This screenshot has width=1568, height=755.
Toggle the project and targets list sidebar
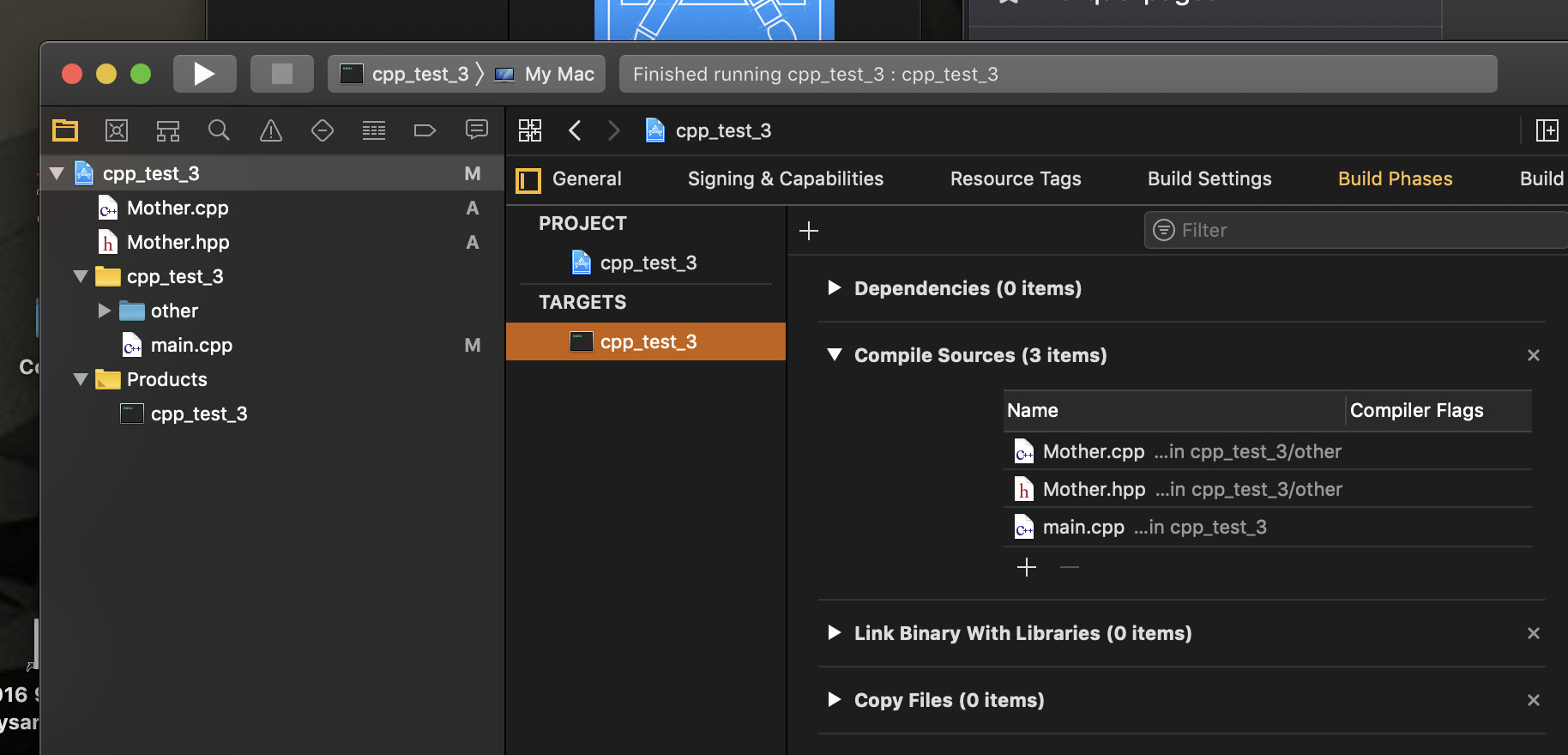[528, 180]
